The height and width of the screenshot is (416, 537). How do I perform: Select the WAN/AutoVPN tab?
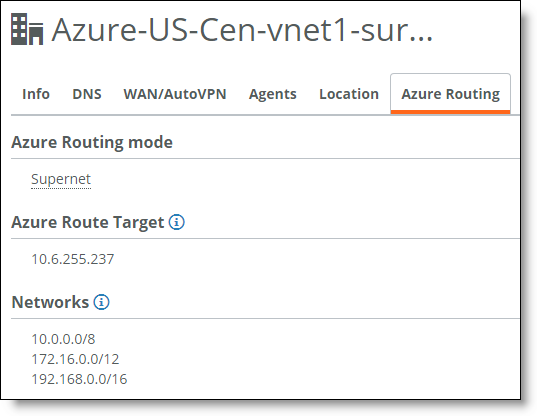(x=175, y=94)
